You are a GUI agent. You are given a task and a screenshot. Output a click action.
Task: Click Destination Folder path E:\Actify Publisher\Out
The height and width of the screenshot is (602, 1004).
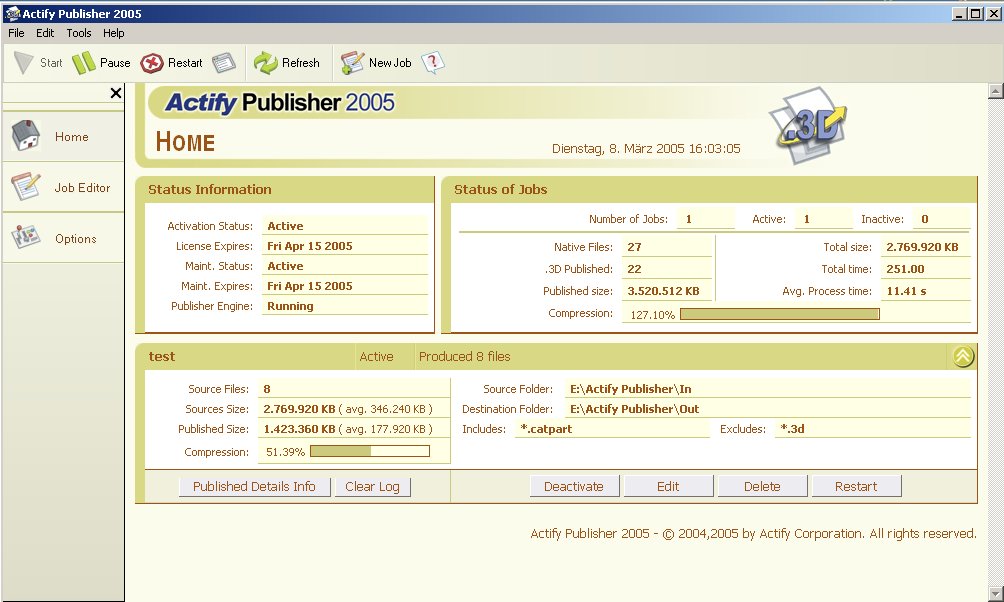(x=635, y=409)
